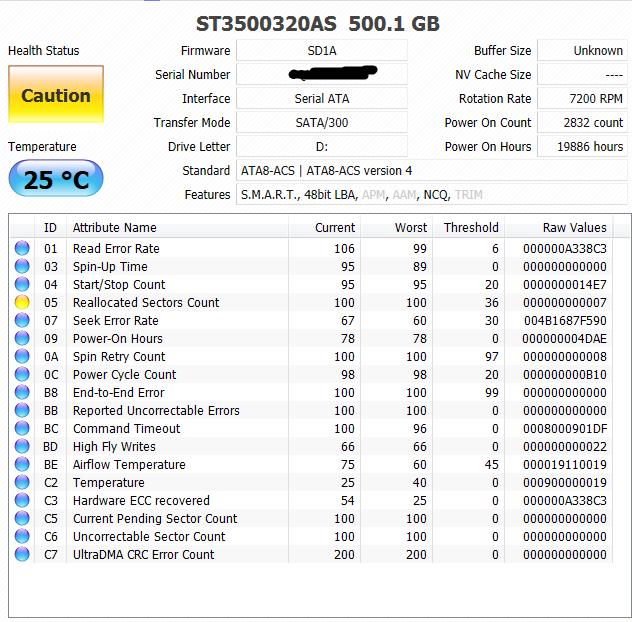Image resolution: width=632 pixels, height=622 pixels.
Task: Click status orb for UltraDMA CRC Error Count
Action: click(x=22, y=554)
